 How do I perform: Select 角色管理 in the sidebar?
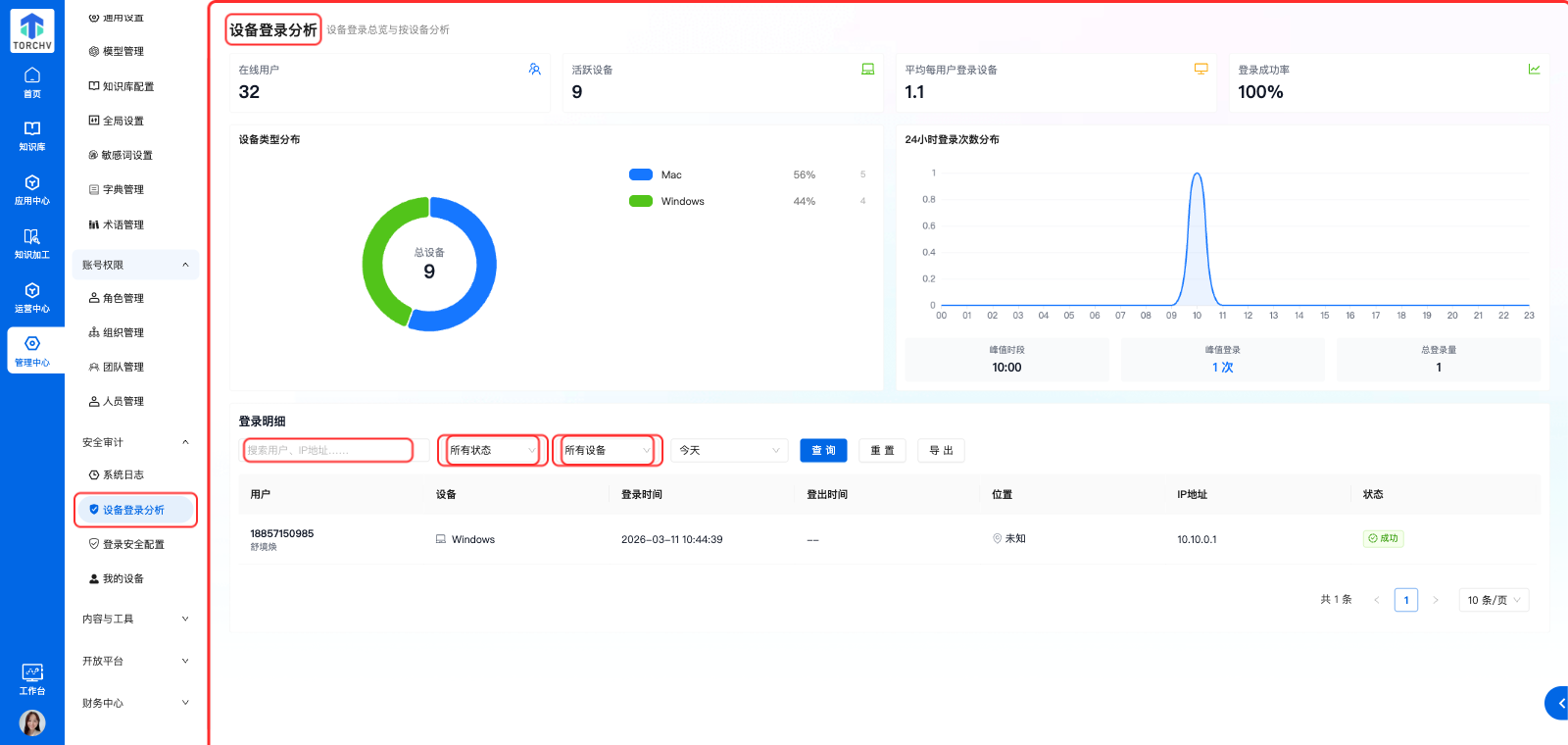123,299
